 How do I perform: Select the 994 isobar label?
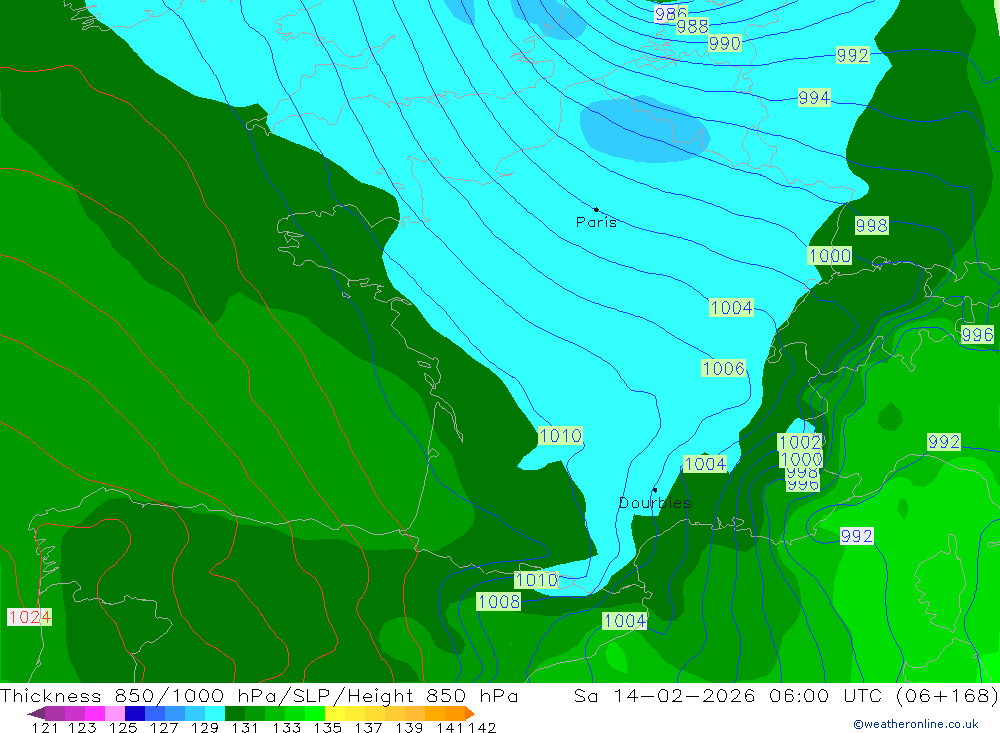click(x=814, y=98)
